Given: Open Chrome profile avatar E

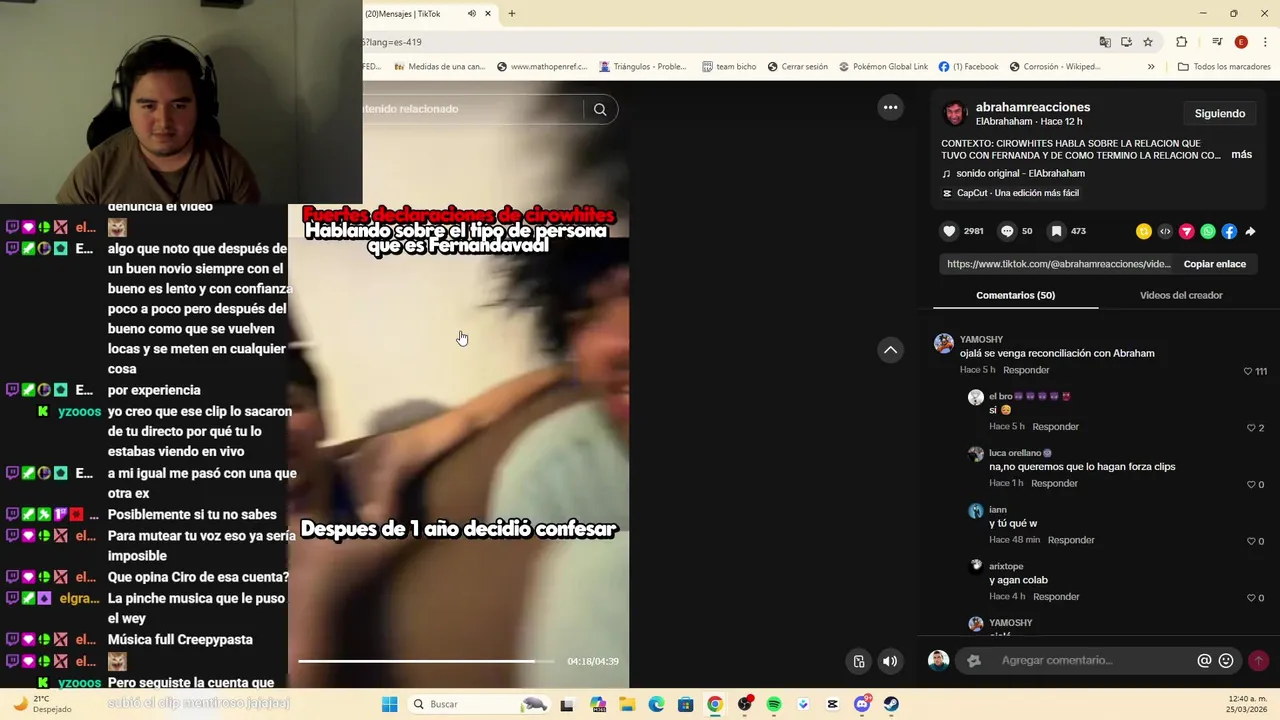Looking at the screenshot, I should [1241, 42].
